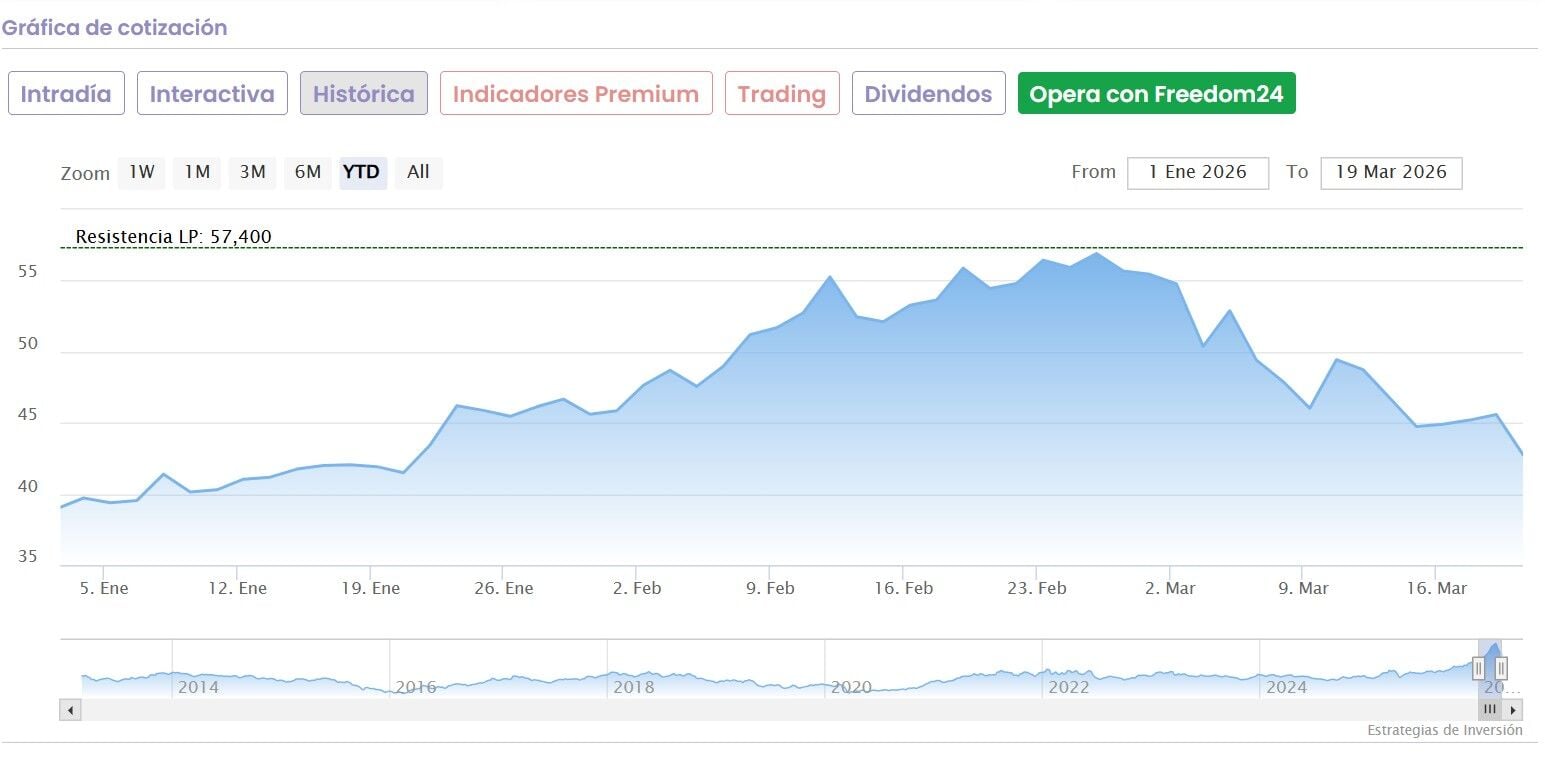Show the Dividendos tab

[x=928, y=94]
